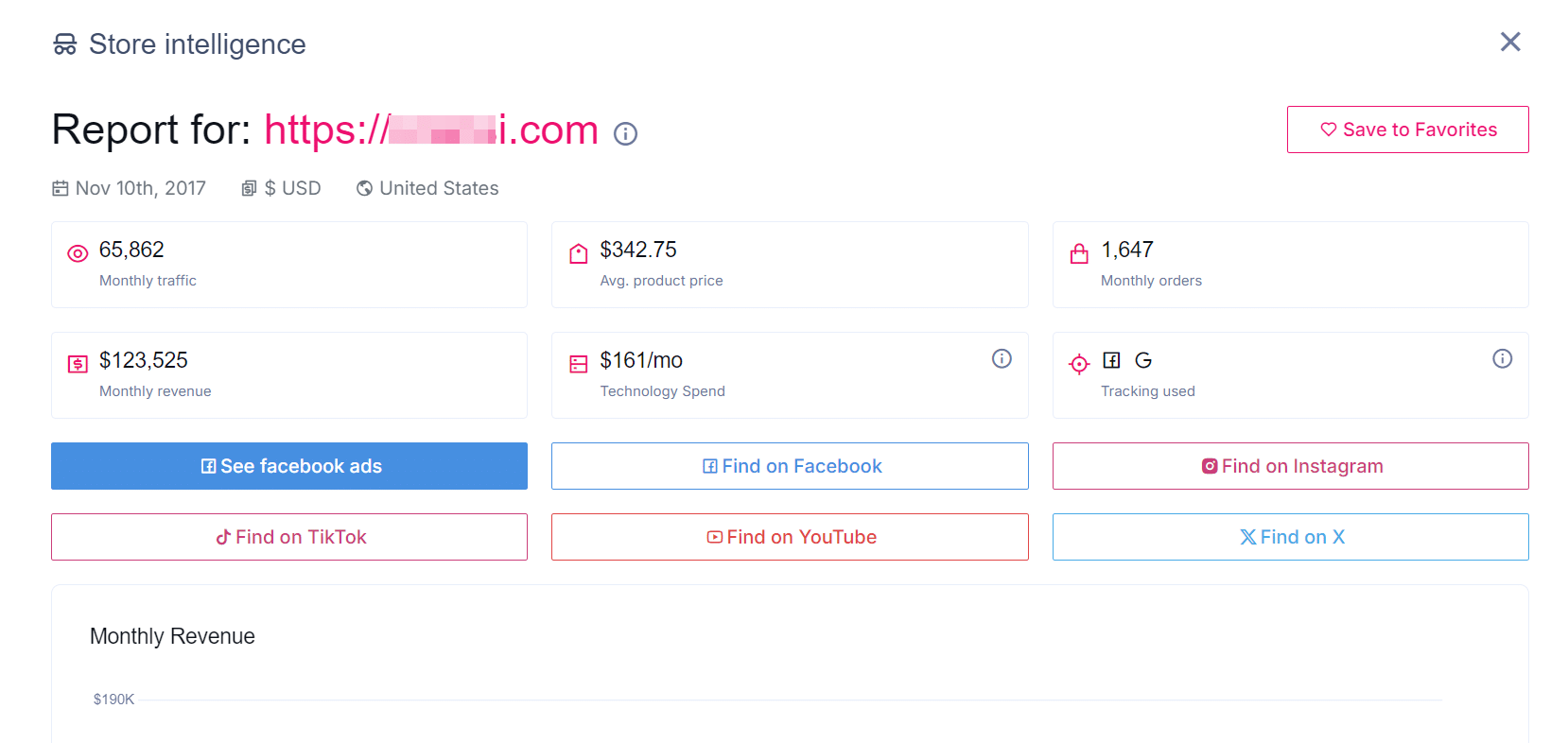This screenshot has width=1568, height=743.
Task: Open the Tracking used info tooltip
Action: pos(1503,358)
